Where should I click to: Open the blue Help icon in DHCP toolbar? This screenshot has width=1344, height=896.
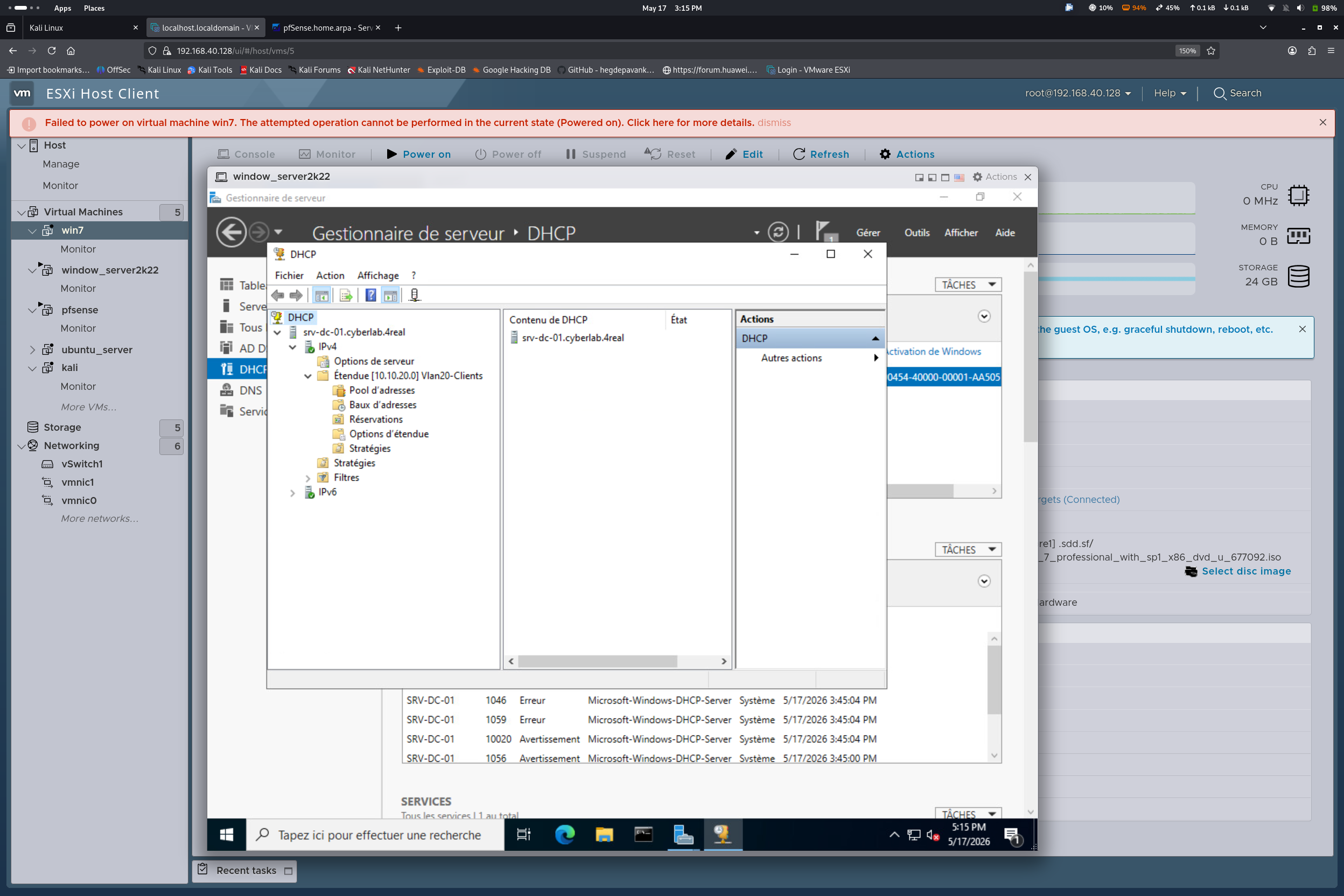coord(371,296)
